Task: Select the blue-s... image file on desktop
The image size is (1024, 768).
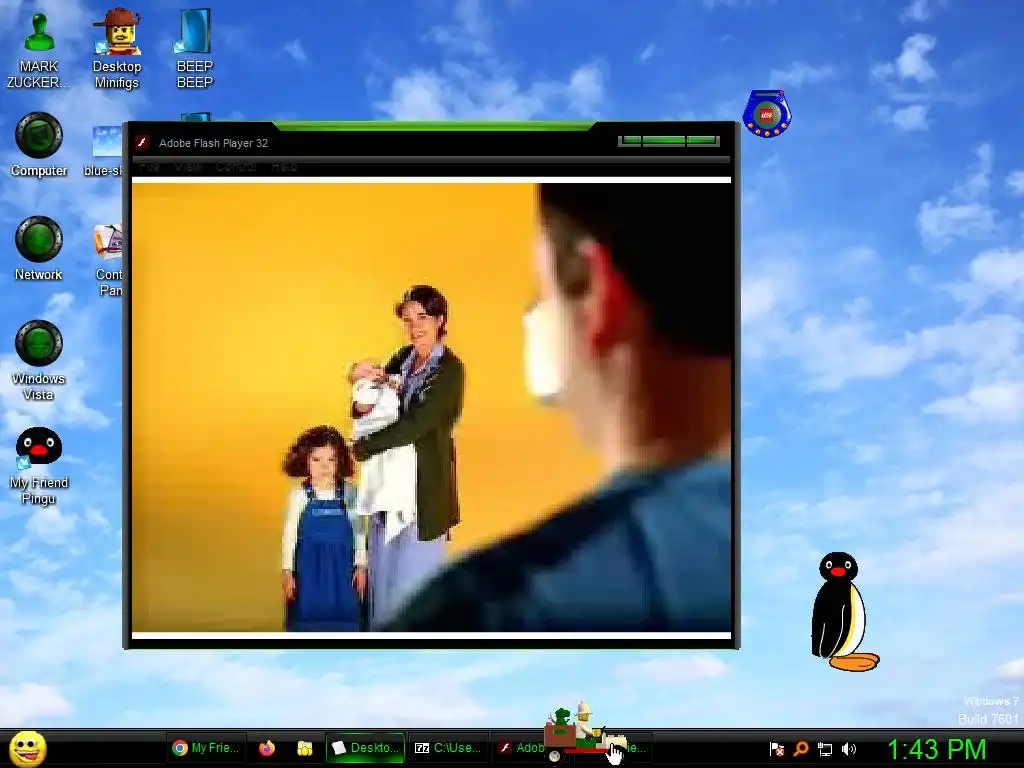Action: point(106,152)
